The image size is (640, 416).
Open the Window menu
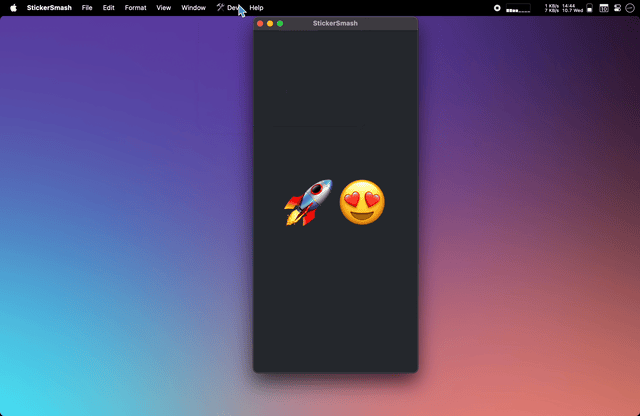click(x=193, y=7)
